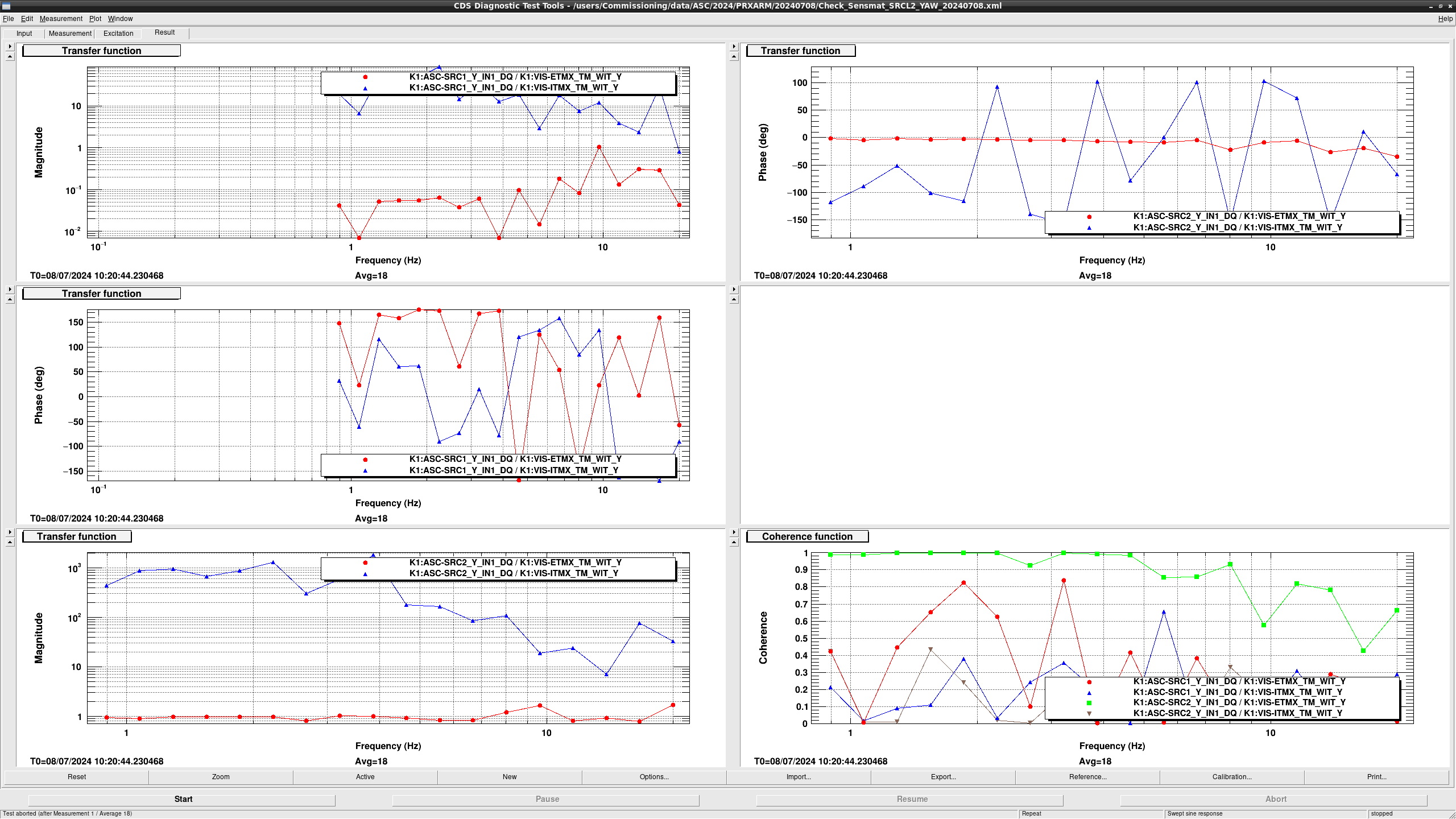Click the 'Swept sine response' status text
Viewport: 1456px width, 819px height.
point(1194,813)
